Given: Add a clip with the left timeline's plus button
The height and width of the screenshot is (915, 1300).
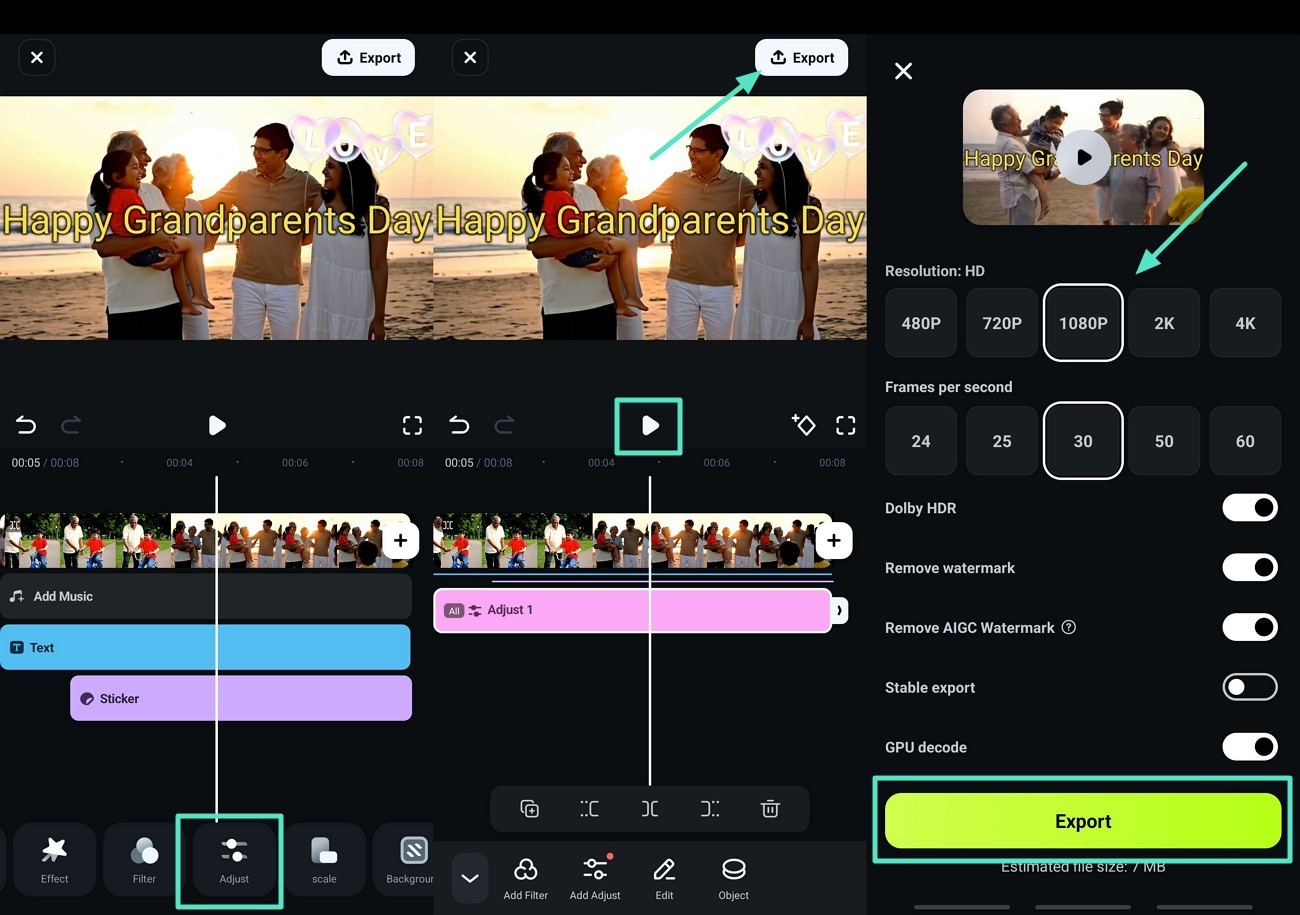Looking at the screenshot, I should tap(400, 541).
